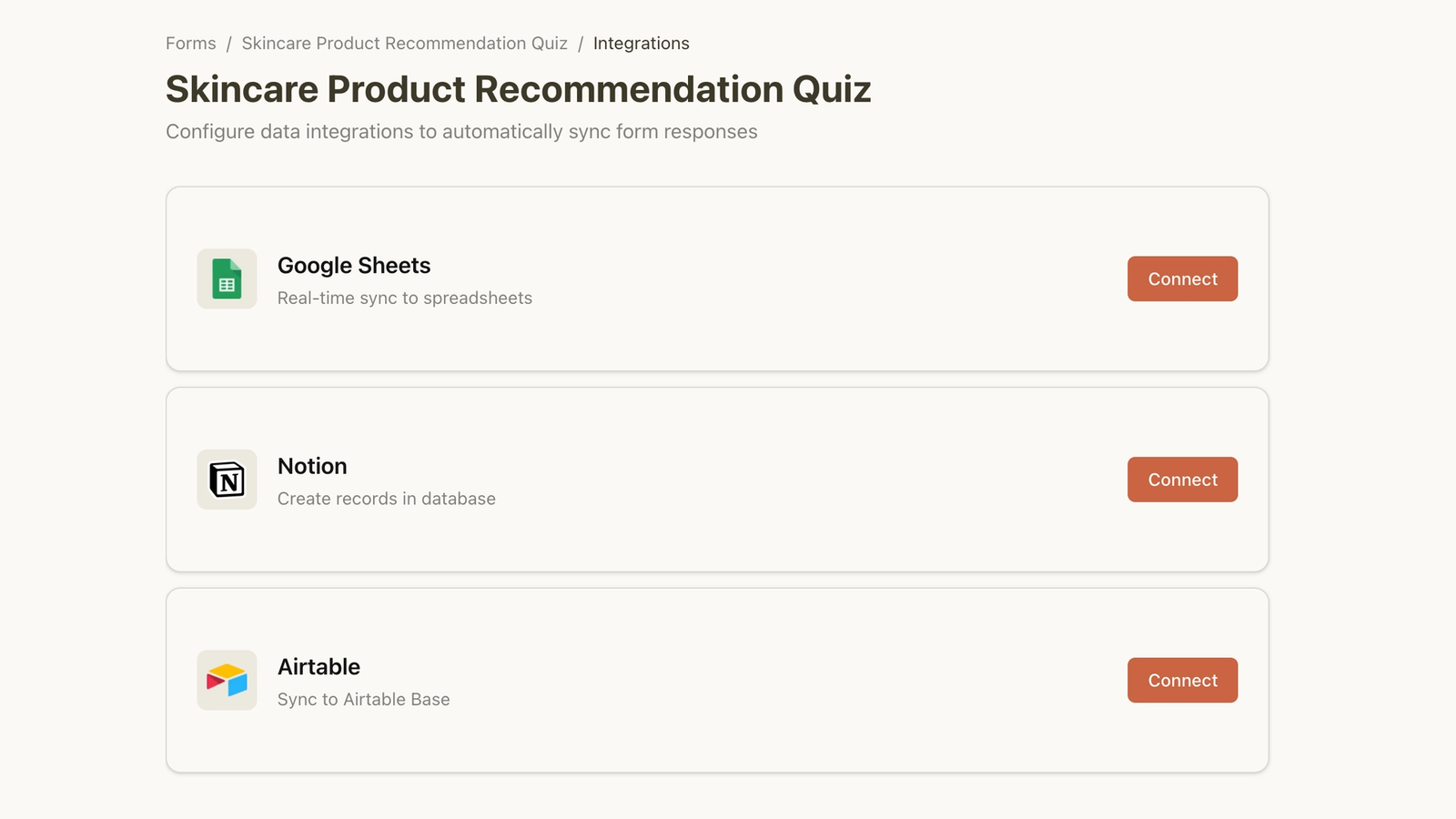Select the Integrations breadcrumb item
The image size is (1456, 819).
coord(642,44)
